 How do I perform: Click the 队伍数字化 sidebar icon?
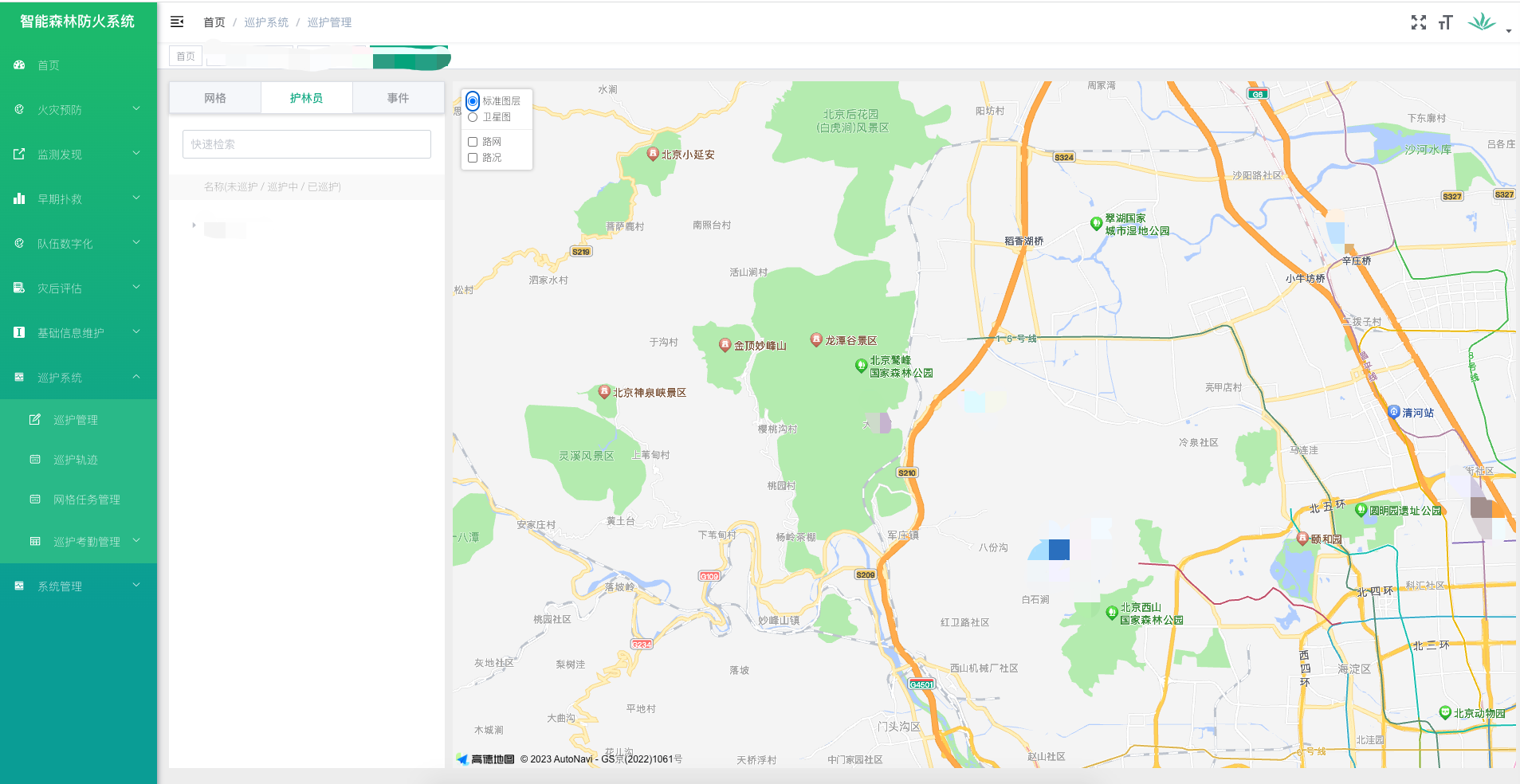pyautogui.click(x=19, y=244)
